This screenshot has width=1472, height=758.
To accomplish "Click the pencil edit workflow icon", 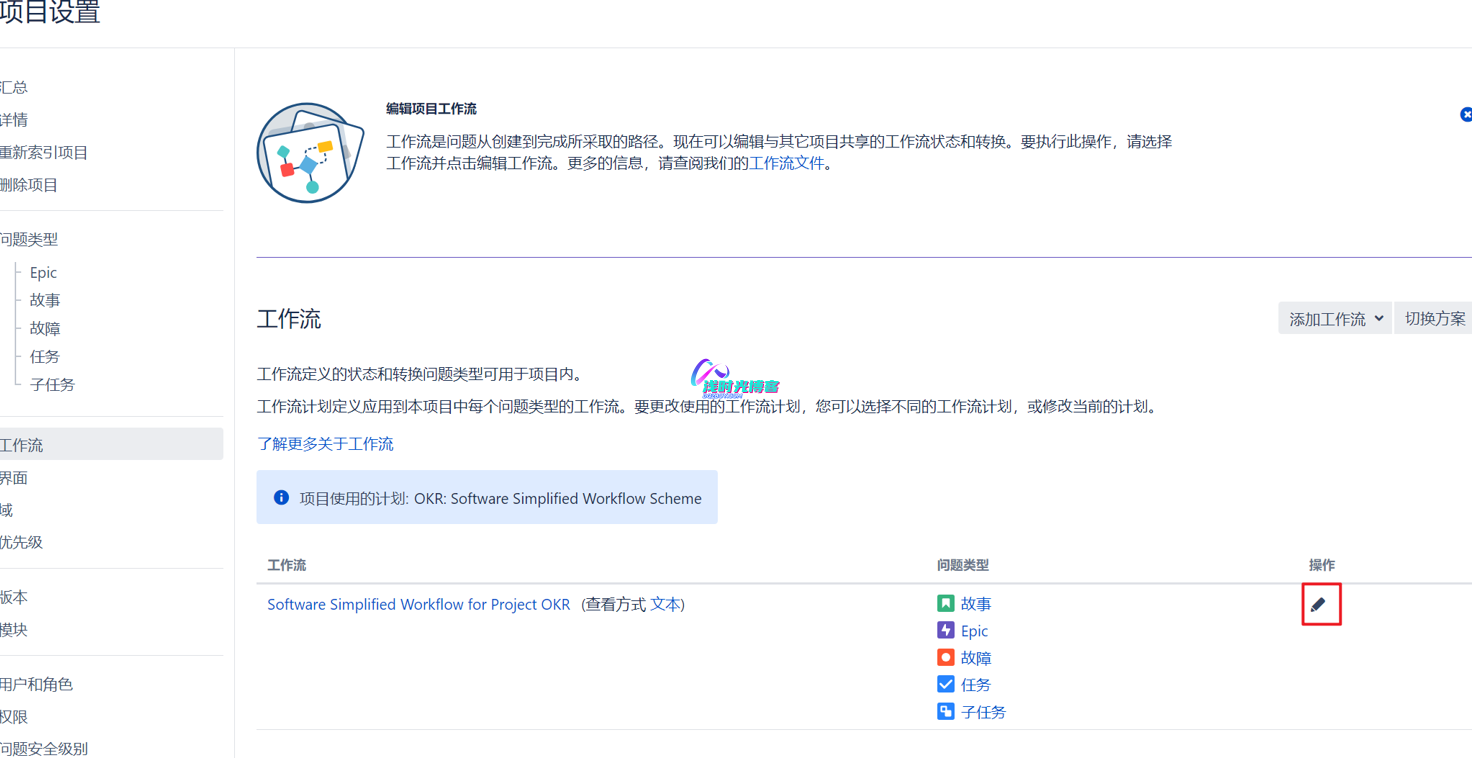I will [1319, 605].
